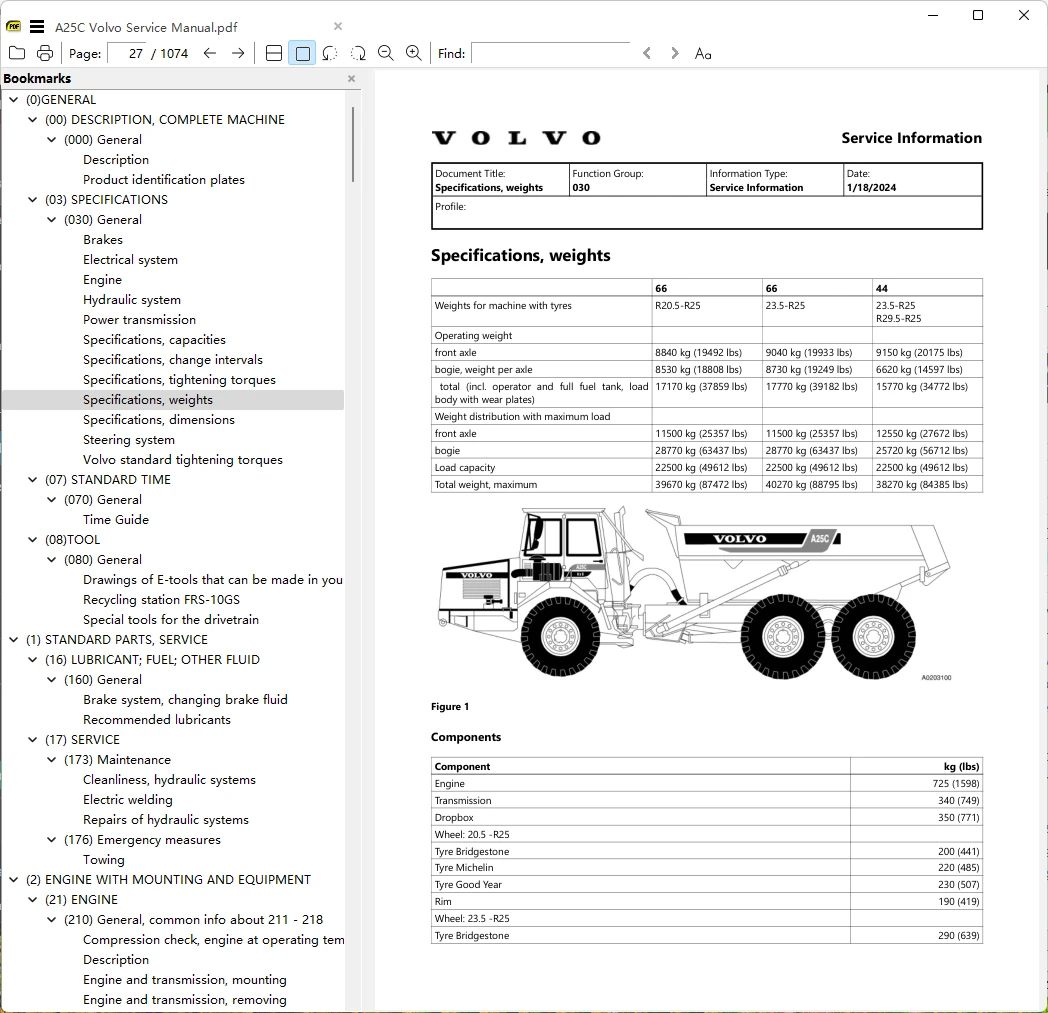Toggle fit-page single page view

(302, 53)
